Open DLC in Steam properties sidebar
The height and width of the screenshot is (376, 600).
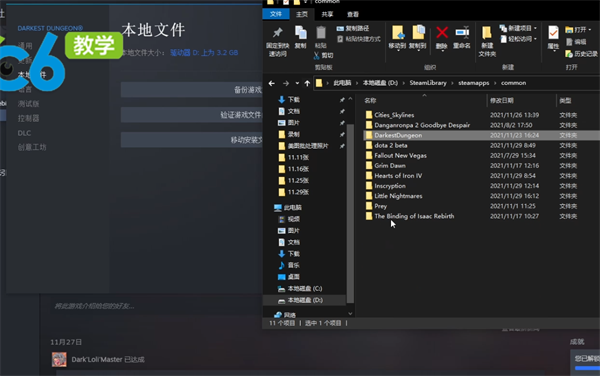coord(24,133)
